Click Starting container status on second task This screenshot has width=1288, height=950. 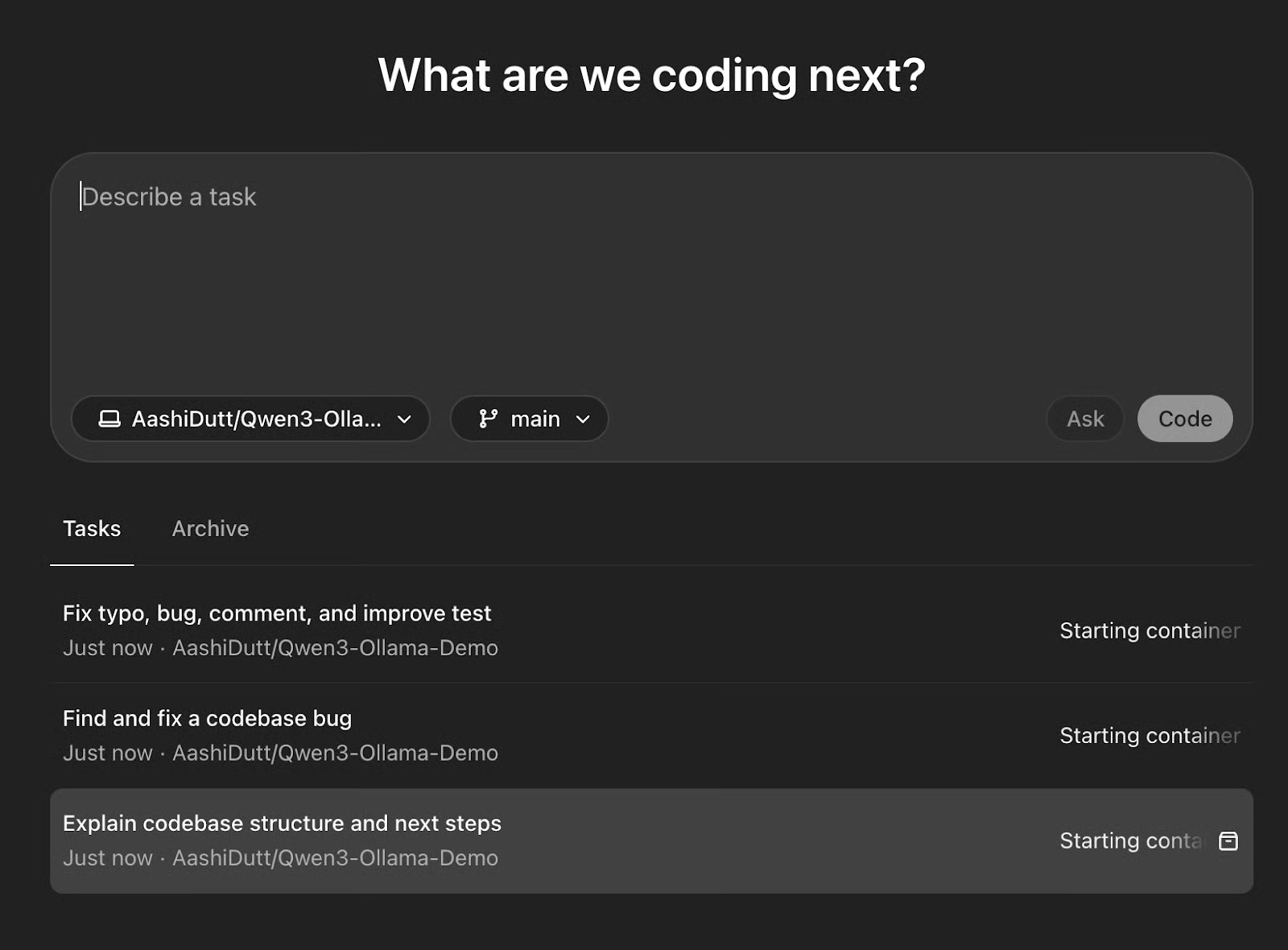point(1150,736)
